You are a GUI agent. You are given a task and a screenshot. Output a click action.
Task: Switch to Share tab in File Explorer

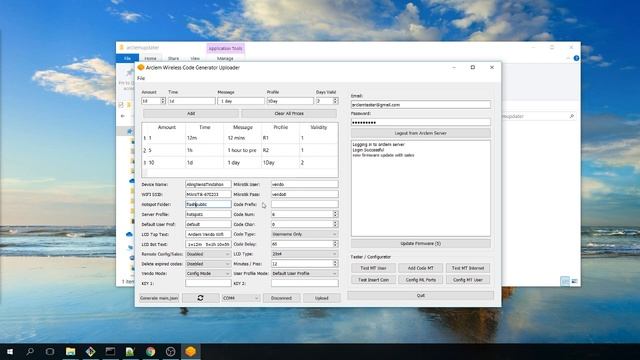pyautogui.click(x=173, y=59)
